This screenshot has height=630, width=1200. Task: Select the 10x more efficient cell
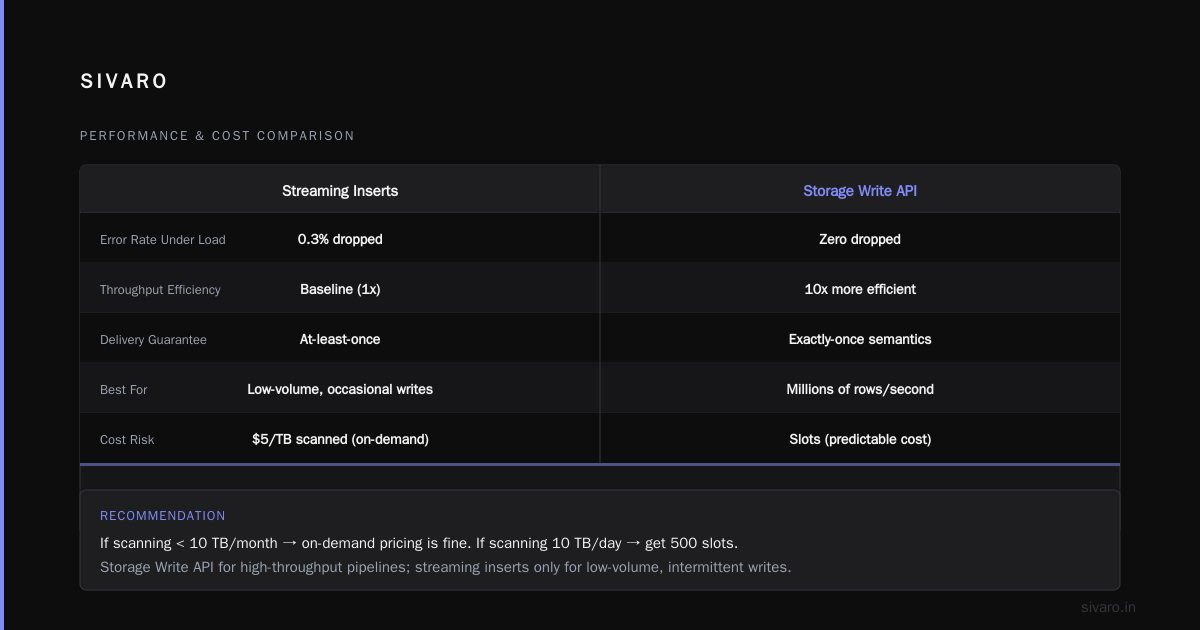tap(860, 289)
